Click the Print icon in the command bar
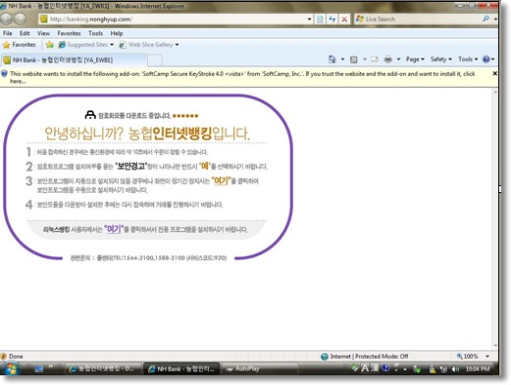This screenshot has height=385, width=511. click(x=388, y=59)
